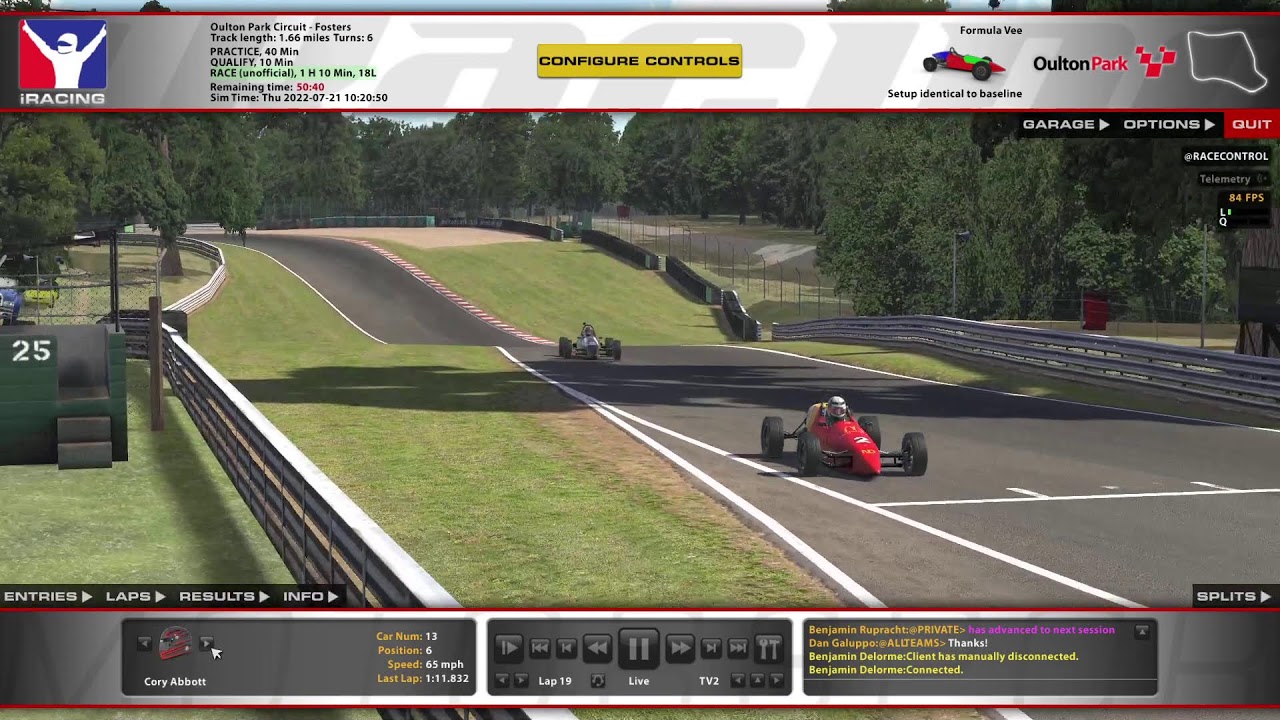Screen dimensions: 1280x720
Task: Jump to replay start with the skip-to-beginning button
Action: (x=539, y=648)
